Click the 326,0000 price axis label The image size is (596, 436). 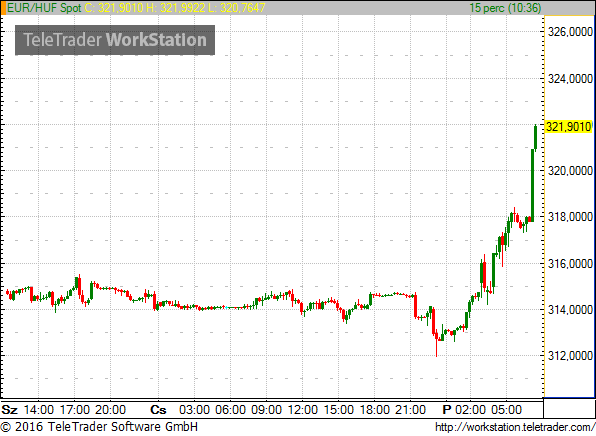pos(570,32)
